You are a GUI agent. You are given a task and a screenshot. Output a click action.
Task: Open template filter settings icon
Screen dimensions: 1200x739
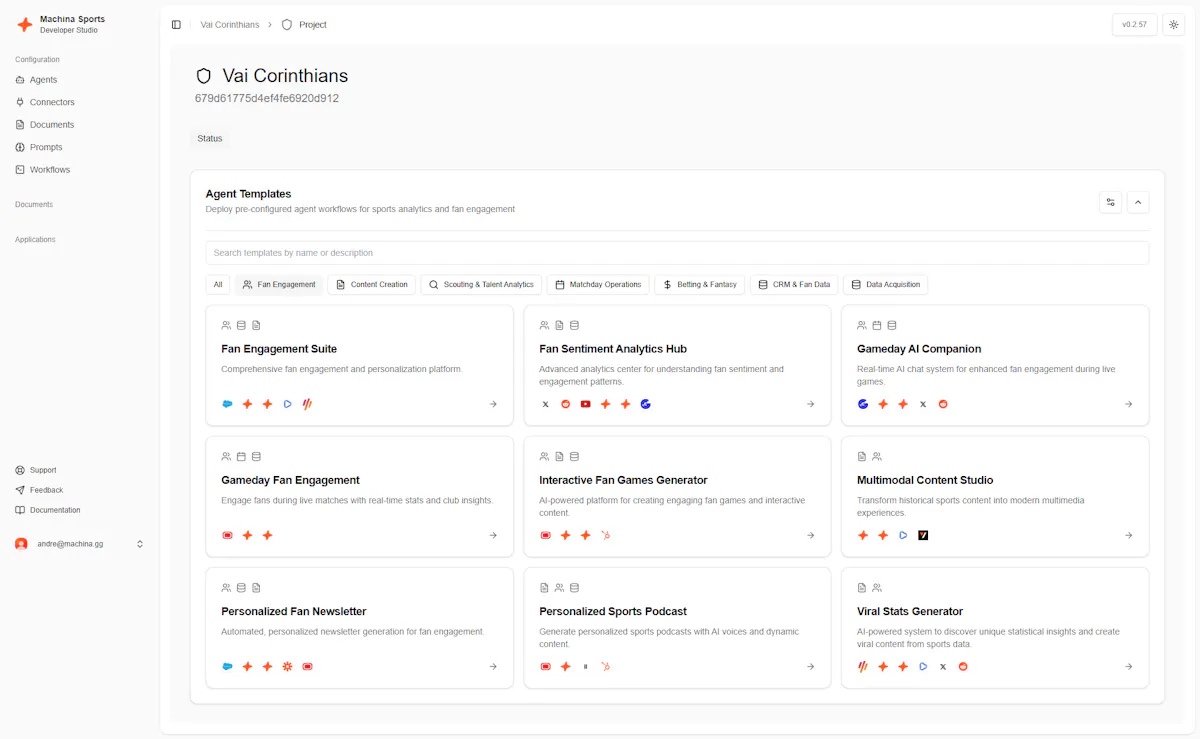click(x=1110, y=202)
